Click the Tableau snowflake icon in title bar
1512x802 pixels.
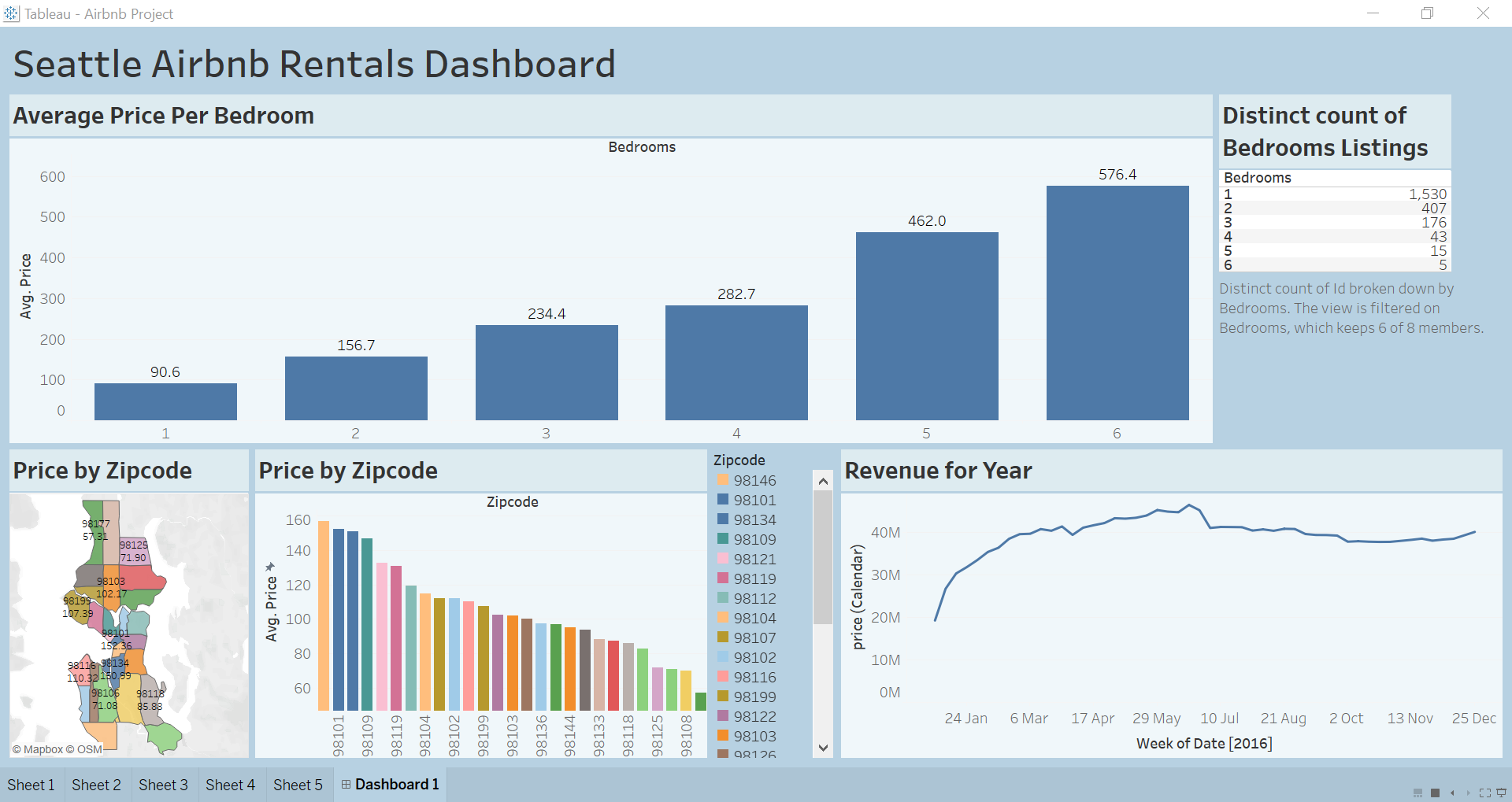[13, 13]
